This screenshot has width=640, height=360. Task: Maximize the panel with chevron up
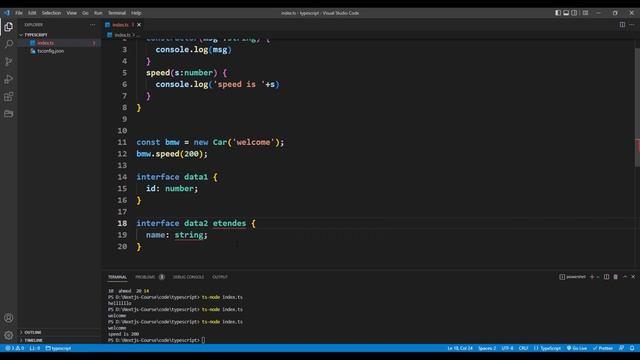(625, 277)
